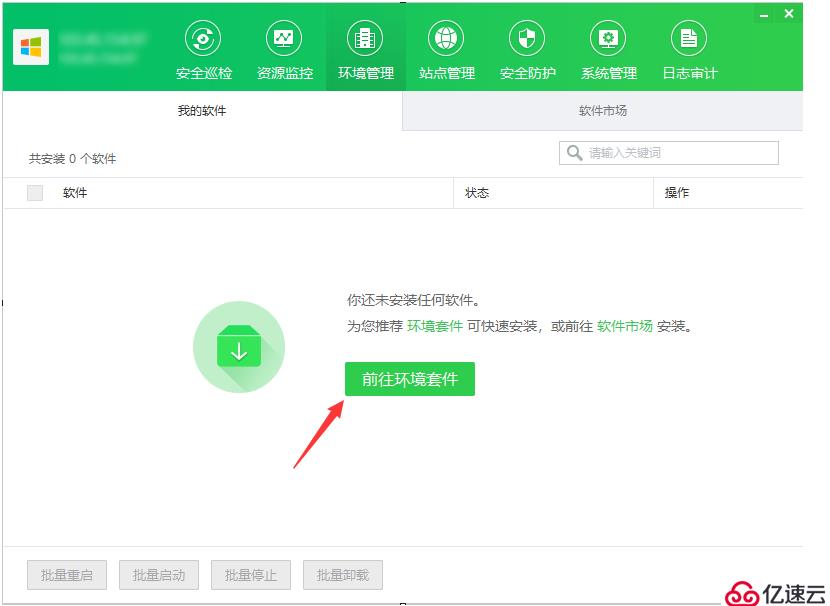The height and width of the screenshot is (606, 830).
Task: Open the 安全巡检 security inspection panel
Action: tap(203, 45)
